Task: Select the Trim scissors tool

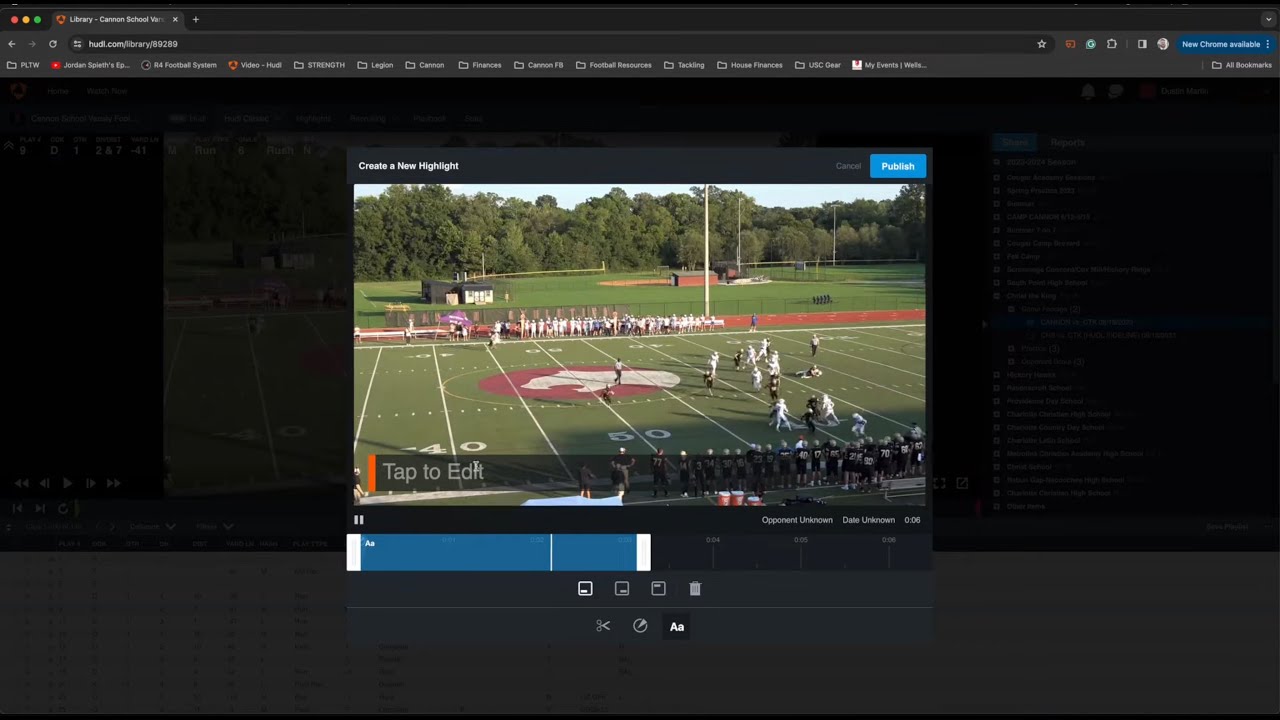Action: tap(603, 626)
